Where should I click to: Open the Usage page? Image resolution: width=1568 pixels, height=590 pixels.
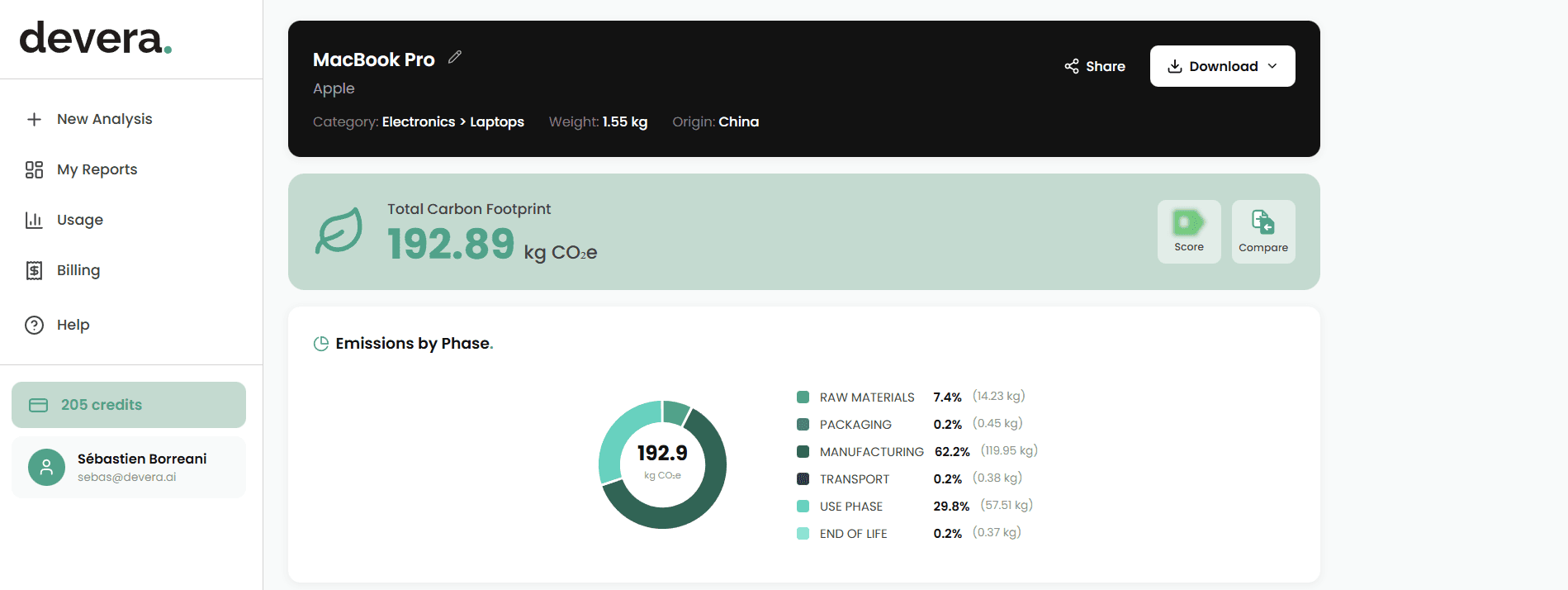pos(80,220)
